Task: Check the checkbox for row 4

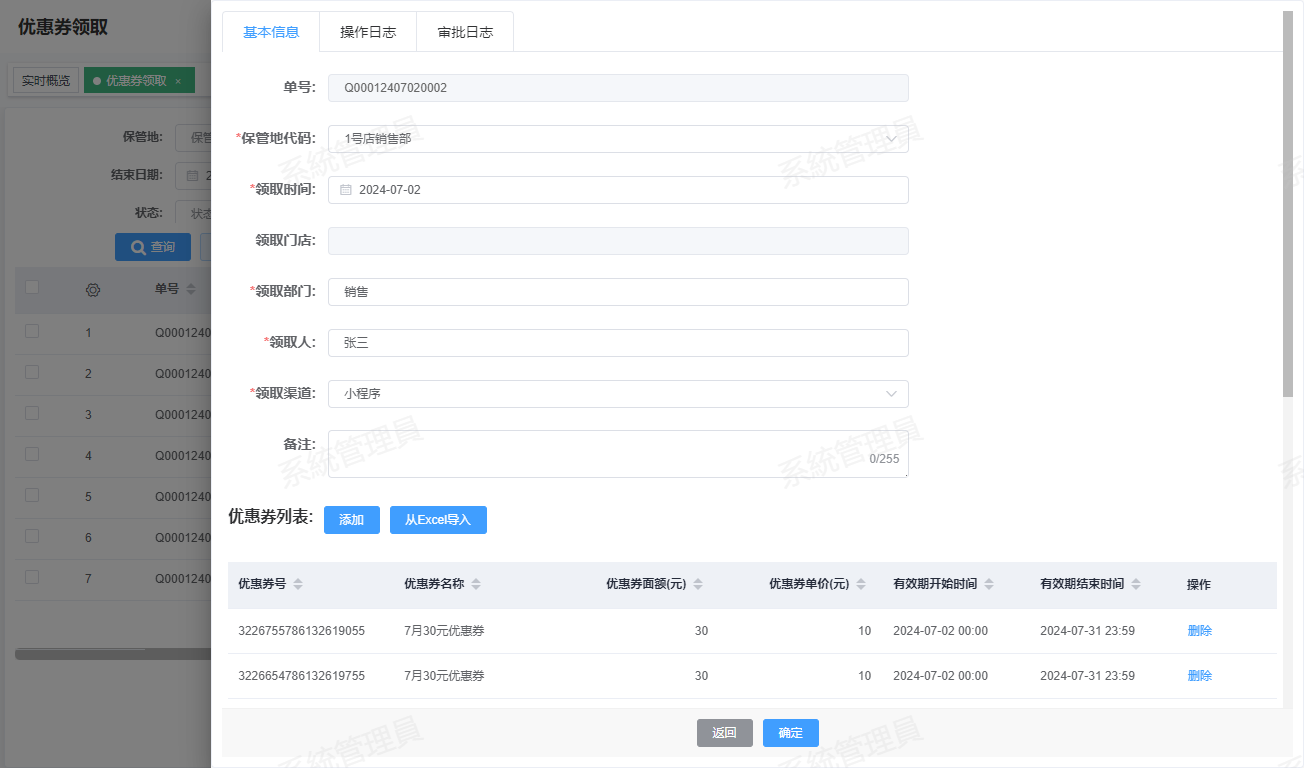Action: pos(32,454)
